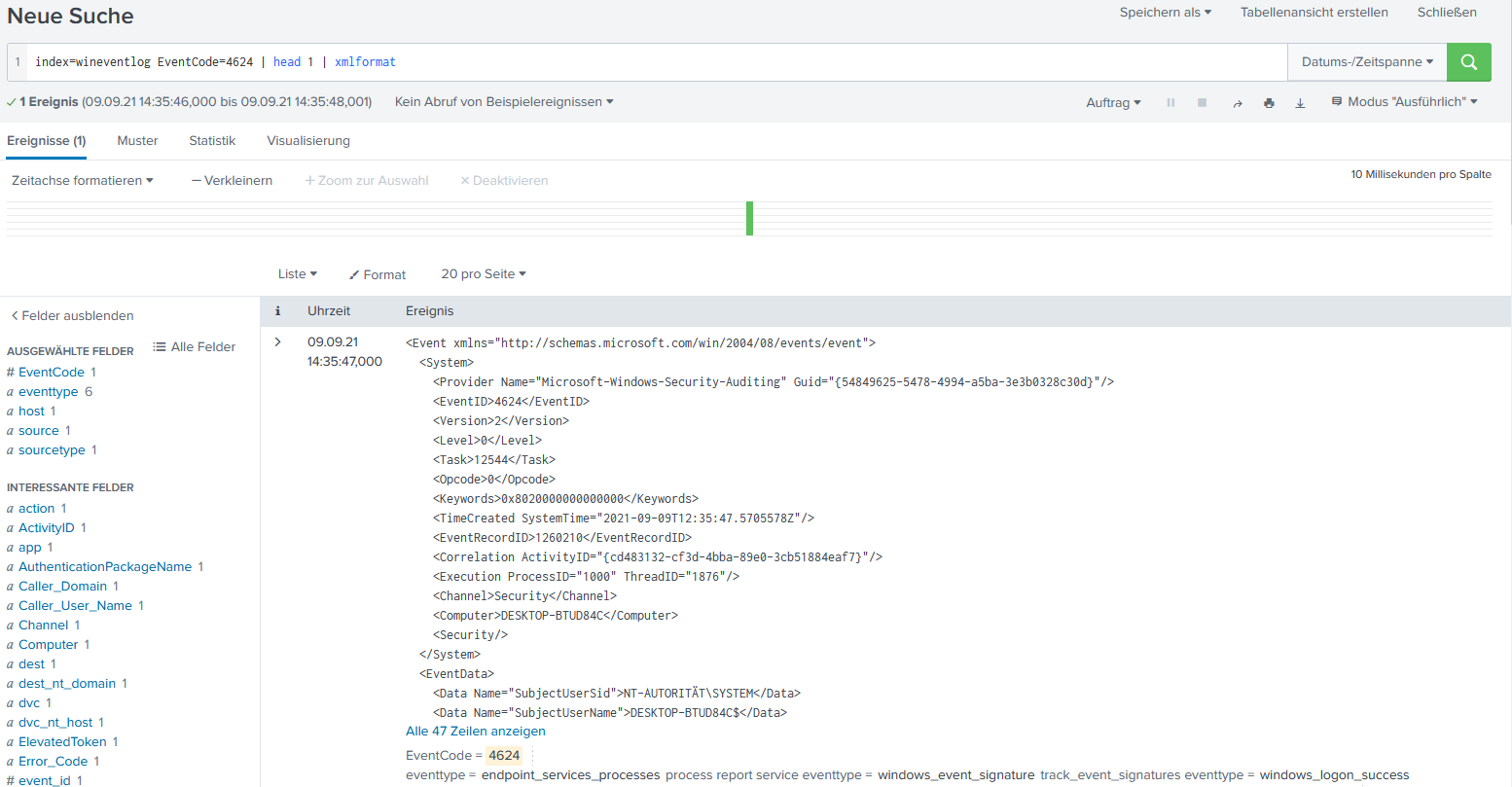The width and height of the screenshot is (1512, 787).
Task: Select the ActivityID field
Action: click(x=47, y=528)
